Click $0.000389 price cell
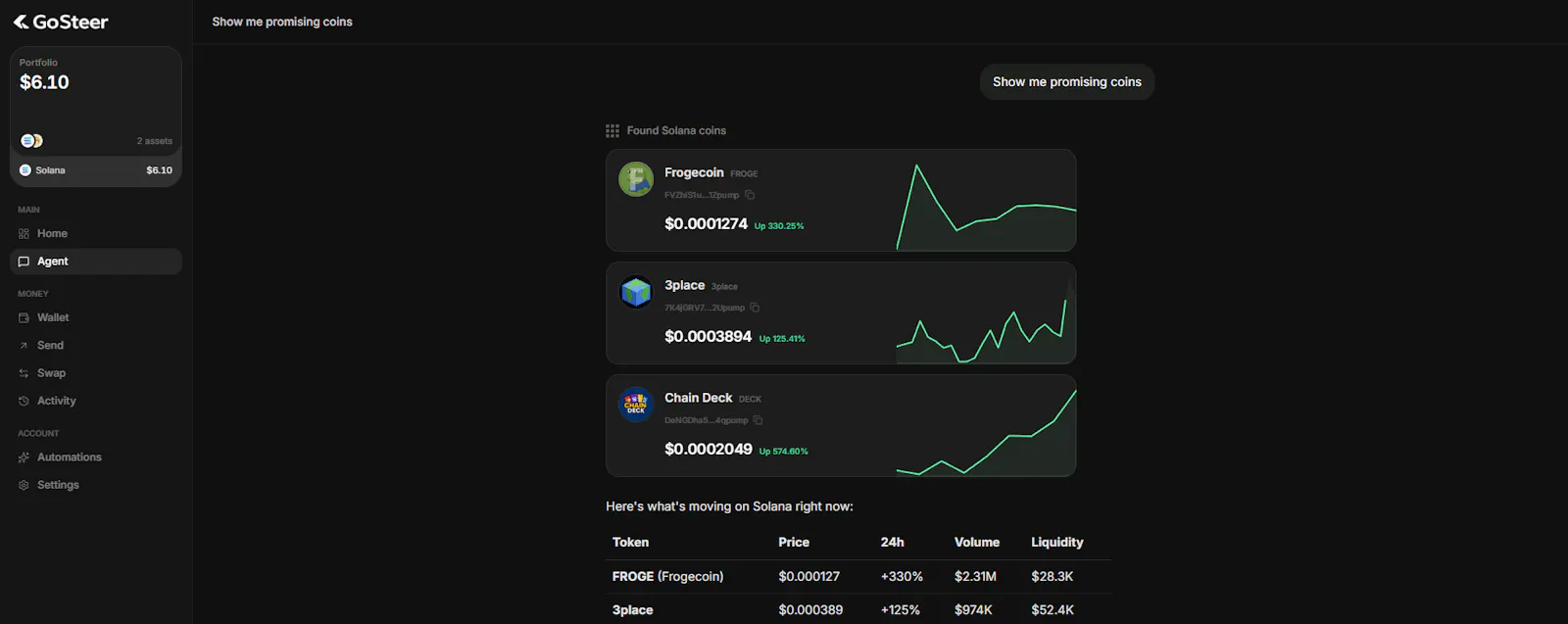1568x624 pixels. point(810,610)
